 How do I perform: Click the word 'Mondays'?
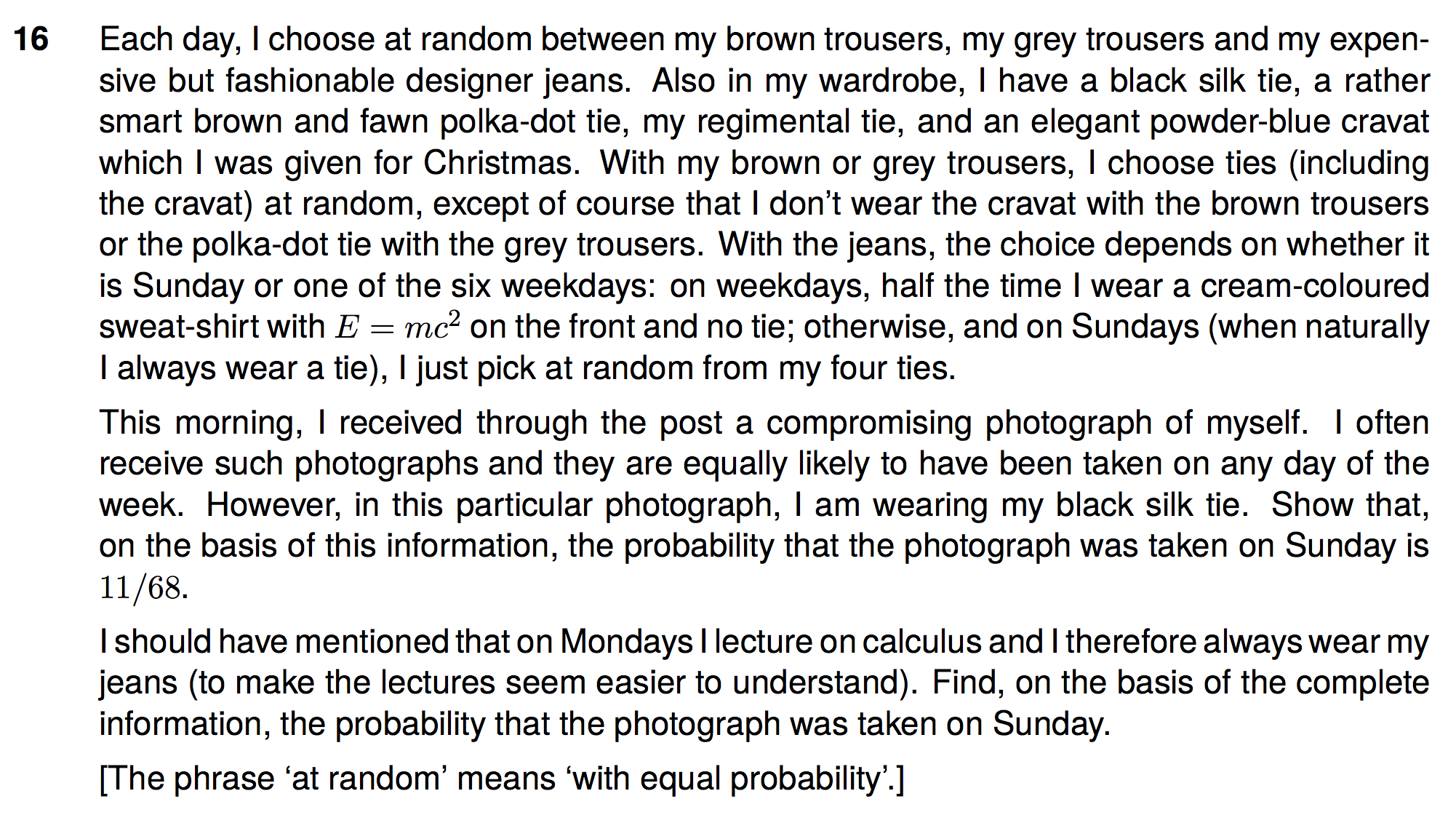coord(626,642)
